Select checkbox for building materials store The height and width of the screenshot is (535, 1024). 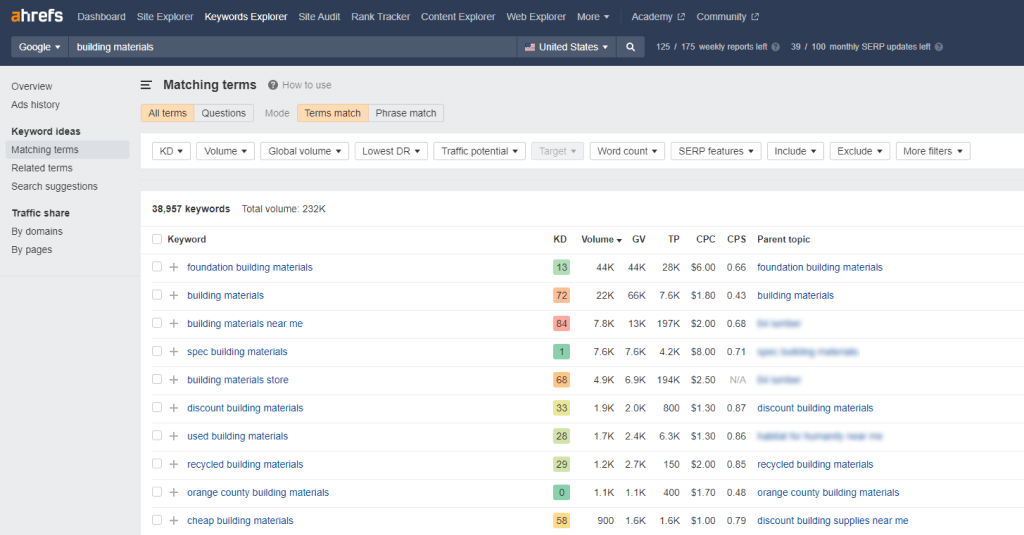157,379
